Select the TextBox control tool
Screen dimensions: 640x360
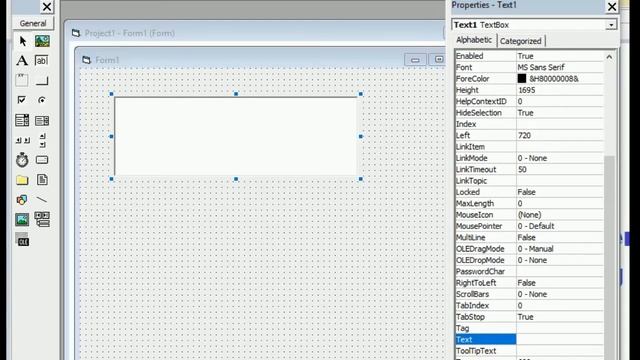click(42, 60)
